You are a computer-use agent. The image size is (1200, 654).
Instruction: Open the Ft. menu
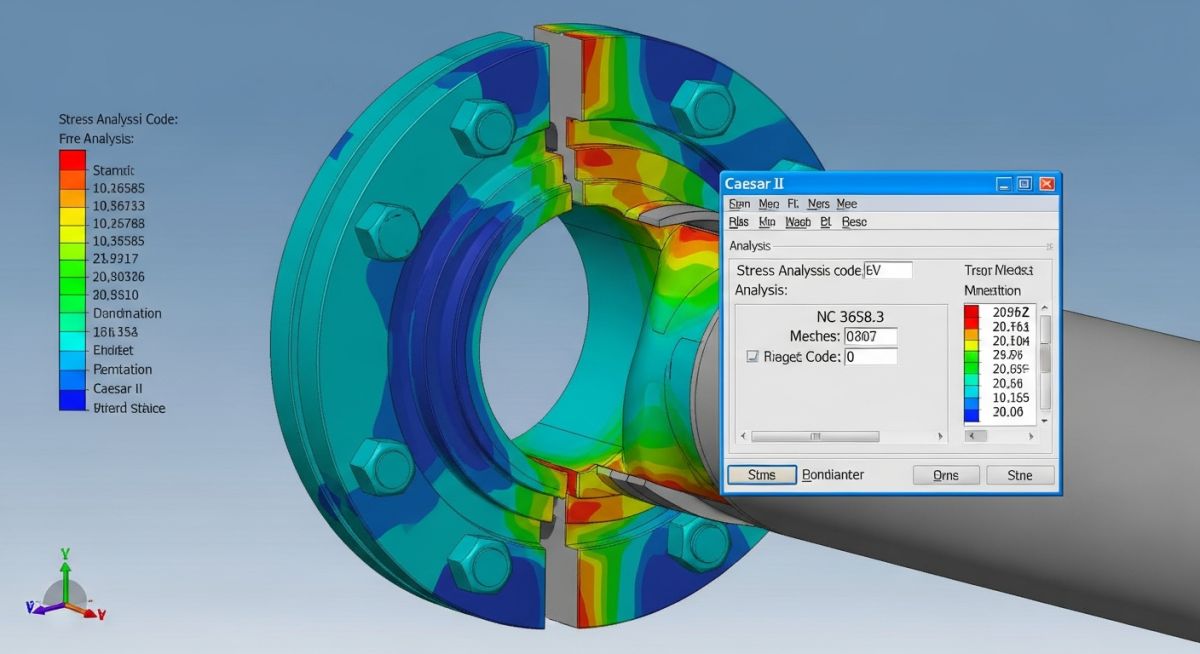(794, 203)
